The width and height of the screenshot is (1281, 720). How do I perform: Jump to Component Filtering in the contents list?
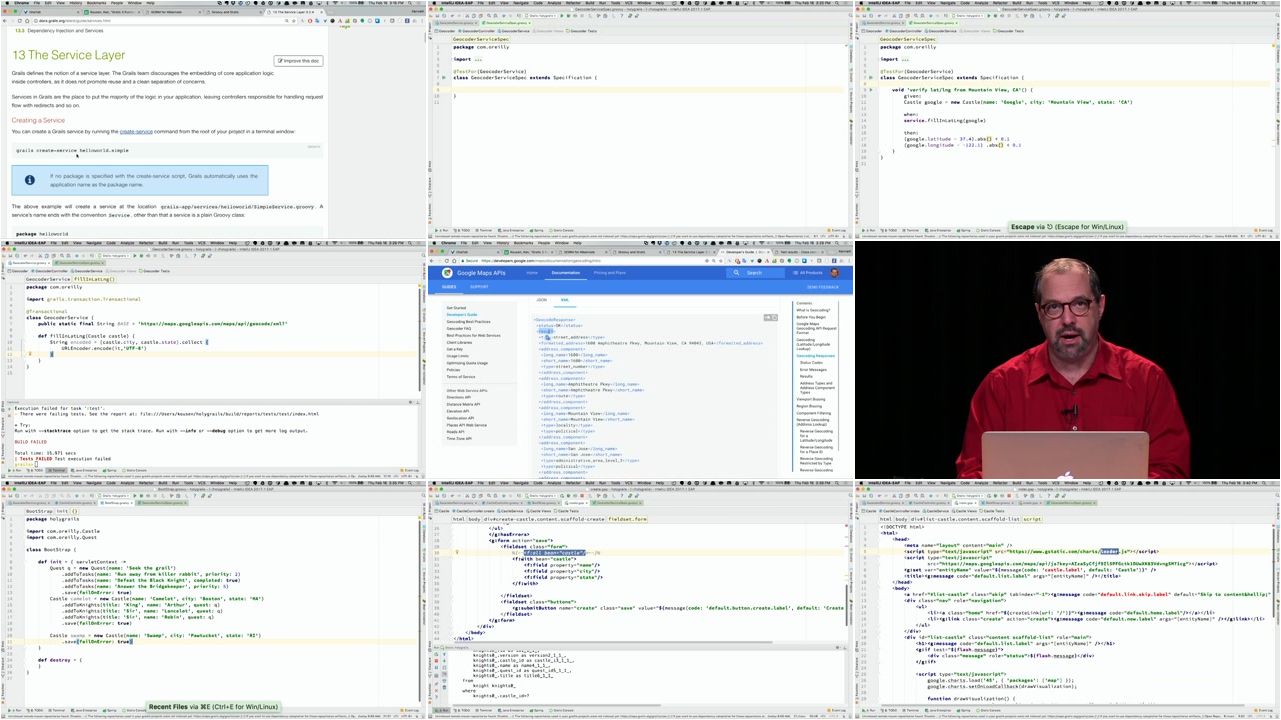[813, 413]
